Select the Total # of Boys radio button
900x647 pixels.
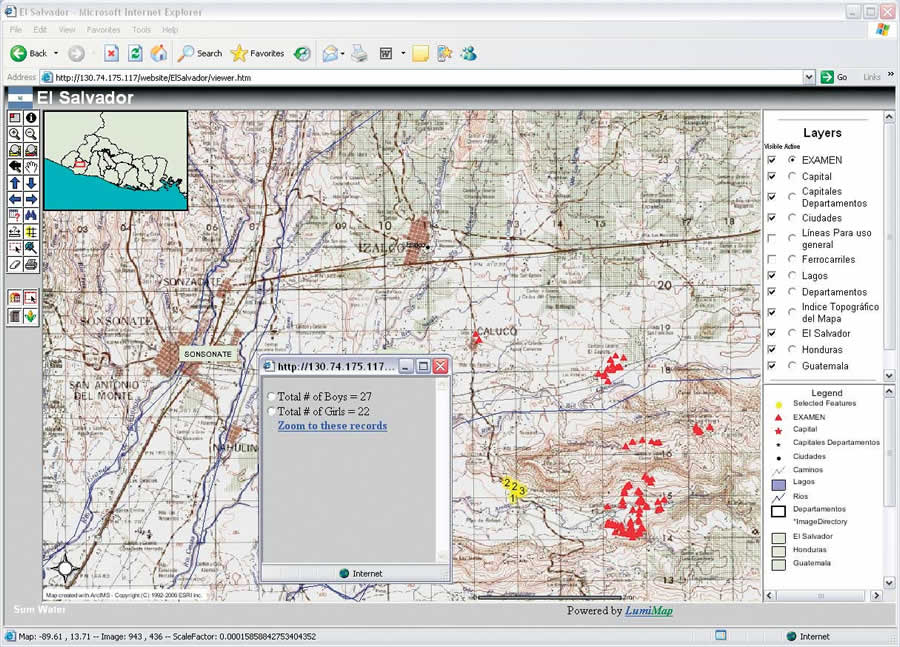271,397
